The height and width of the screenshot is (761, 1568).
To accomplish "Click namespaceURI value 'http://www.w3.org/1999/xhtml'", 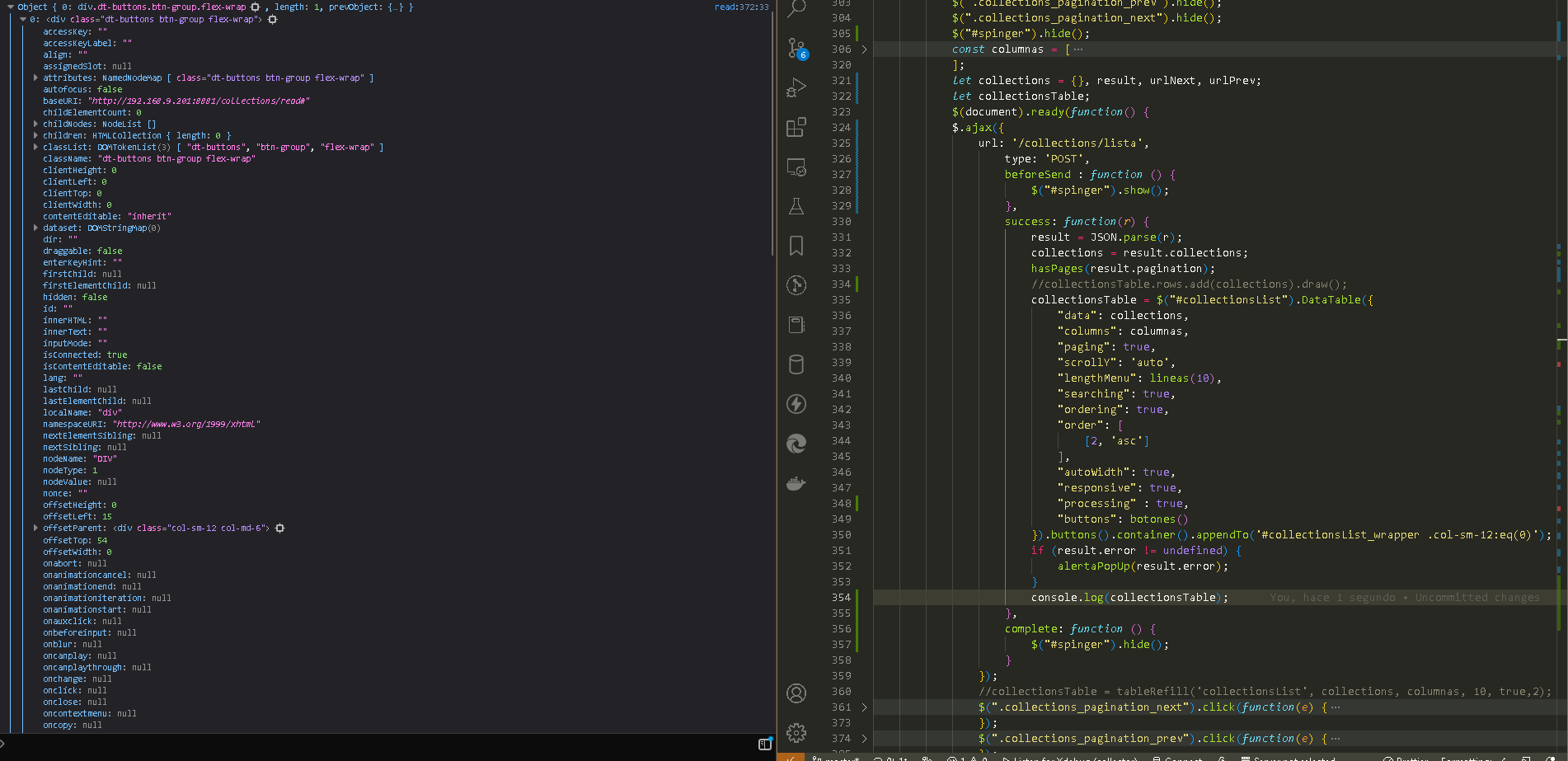I will [x=186, y=424].
